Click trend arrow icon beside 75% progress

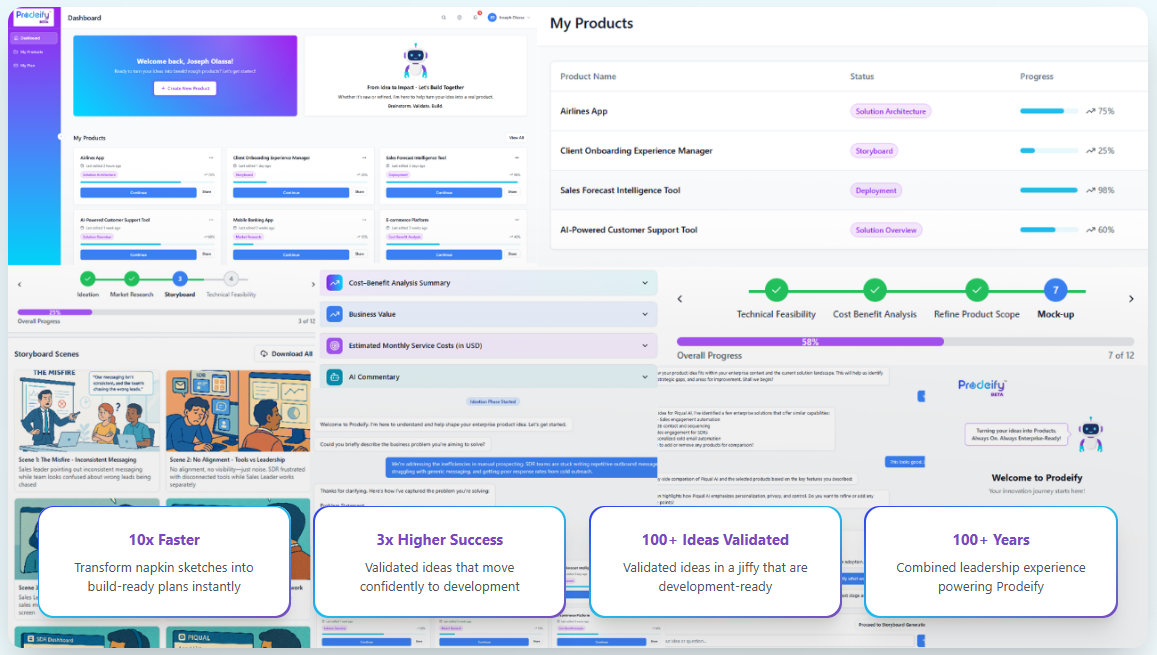click(1090, 111)
